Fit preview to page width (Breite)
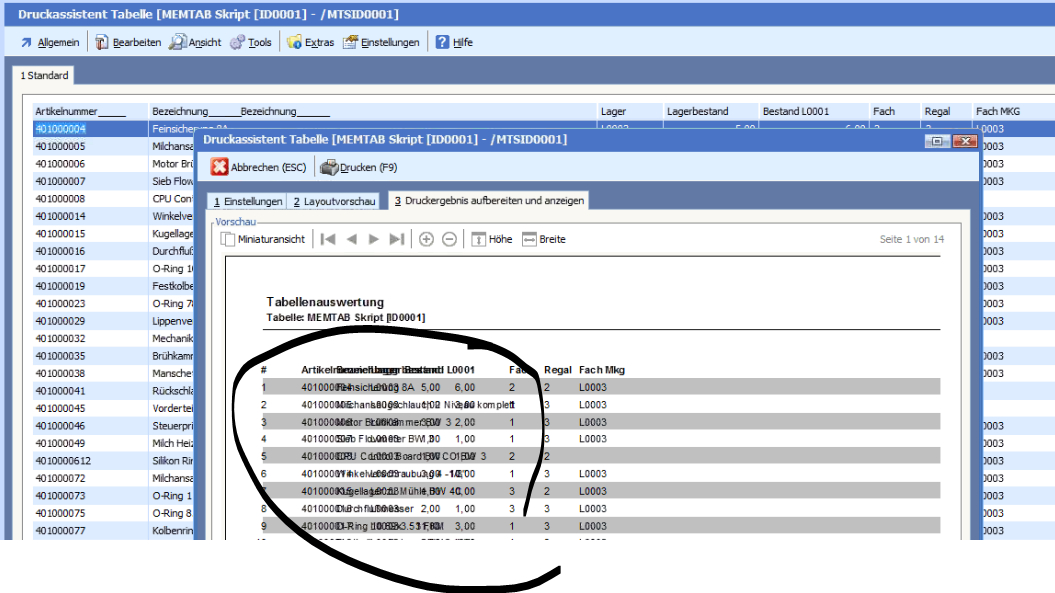 544,239
